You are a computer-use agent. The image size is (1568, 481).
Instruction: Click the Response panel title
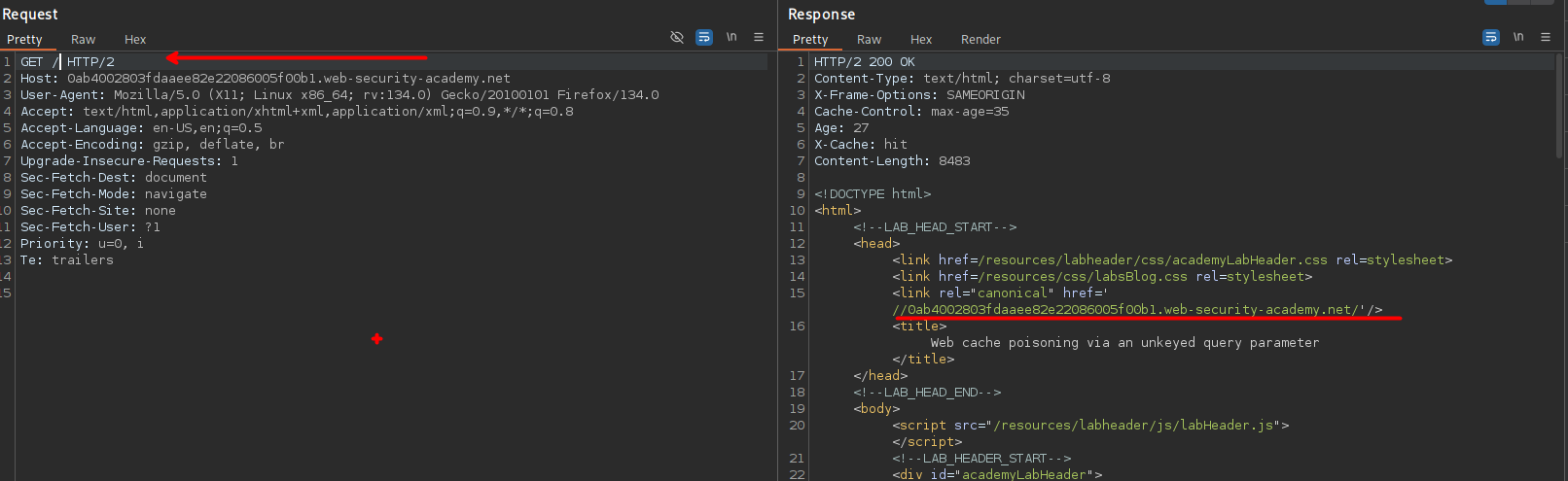click(x=821, y=14)
